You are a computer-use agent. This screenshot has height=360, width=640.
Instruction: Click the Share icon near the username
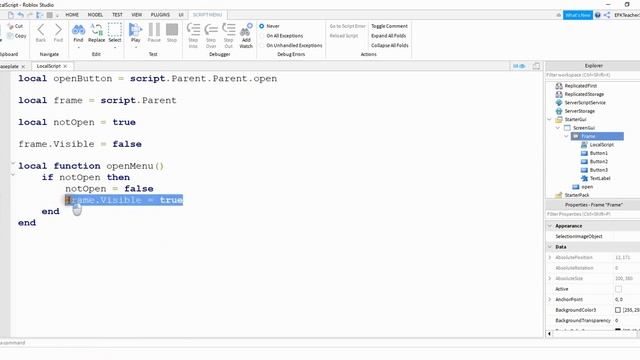607,15
